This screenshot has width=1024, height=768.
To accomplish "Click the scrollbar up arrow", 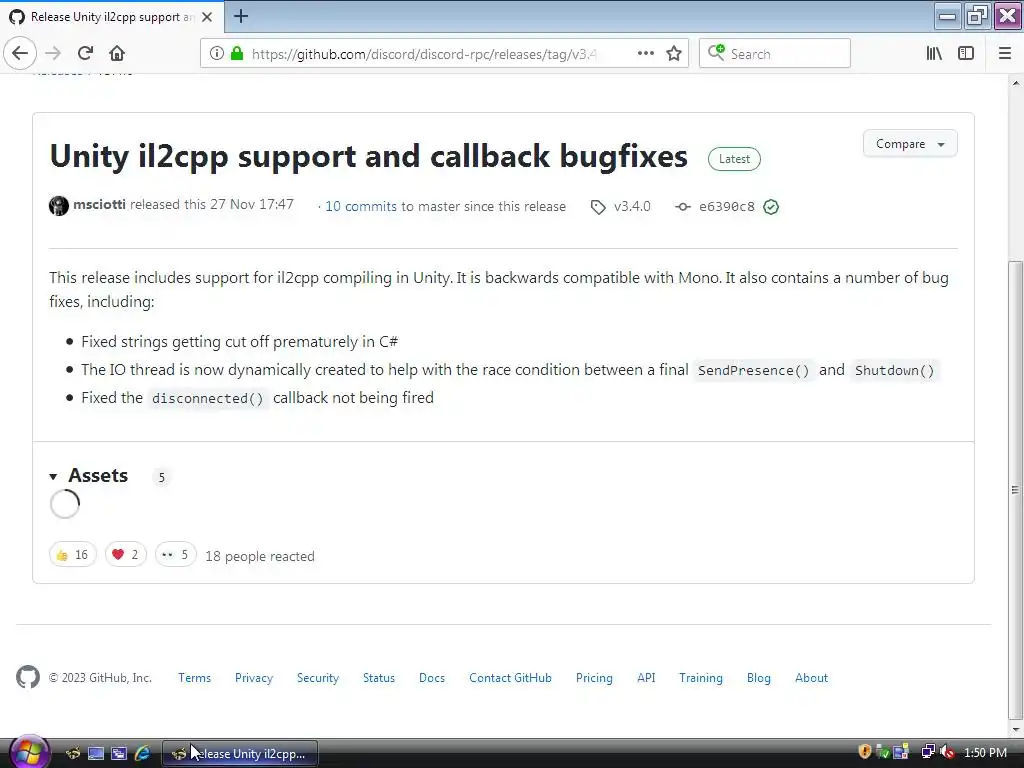I will [1015, 83].
